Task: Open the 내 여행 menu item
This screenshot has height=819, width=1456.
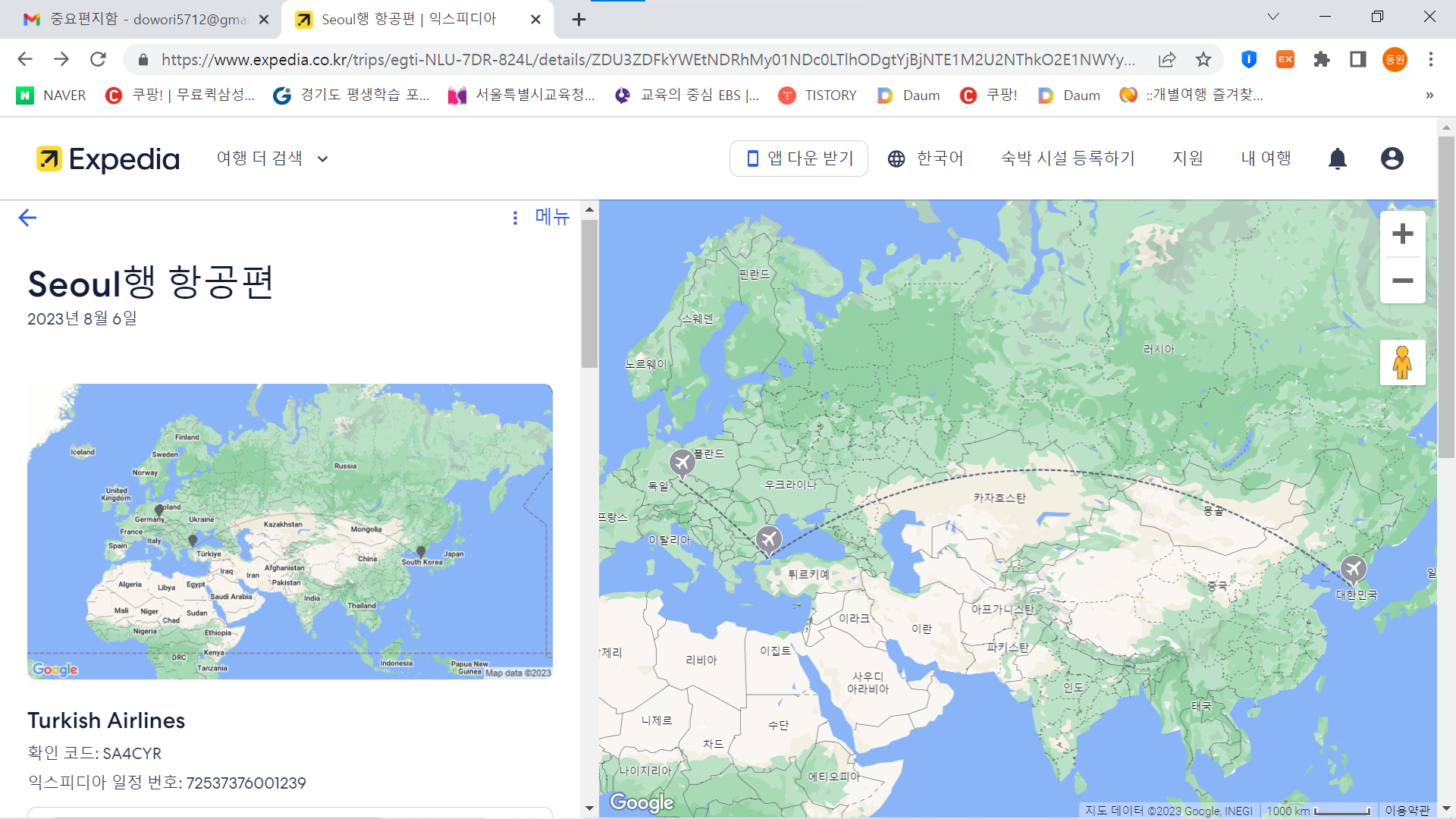Action: (x=1266, y=158)
